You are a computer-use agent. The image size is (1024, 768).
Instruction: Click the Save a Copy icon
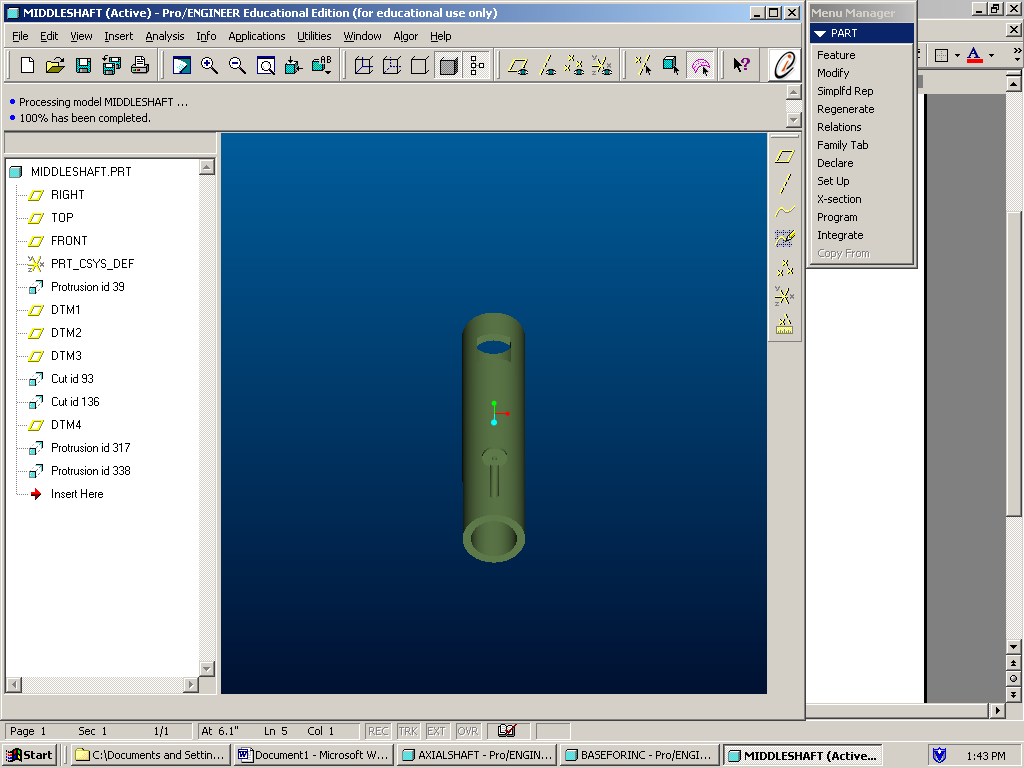[x=112, y=65]
